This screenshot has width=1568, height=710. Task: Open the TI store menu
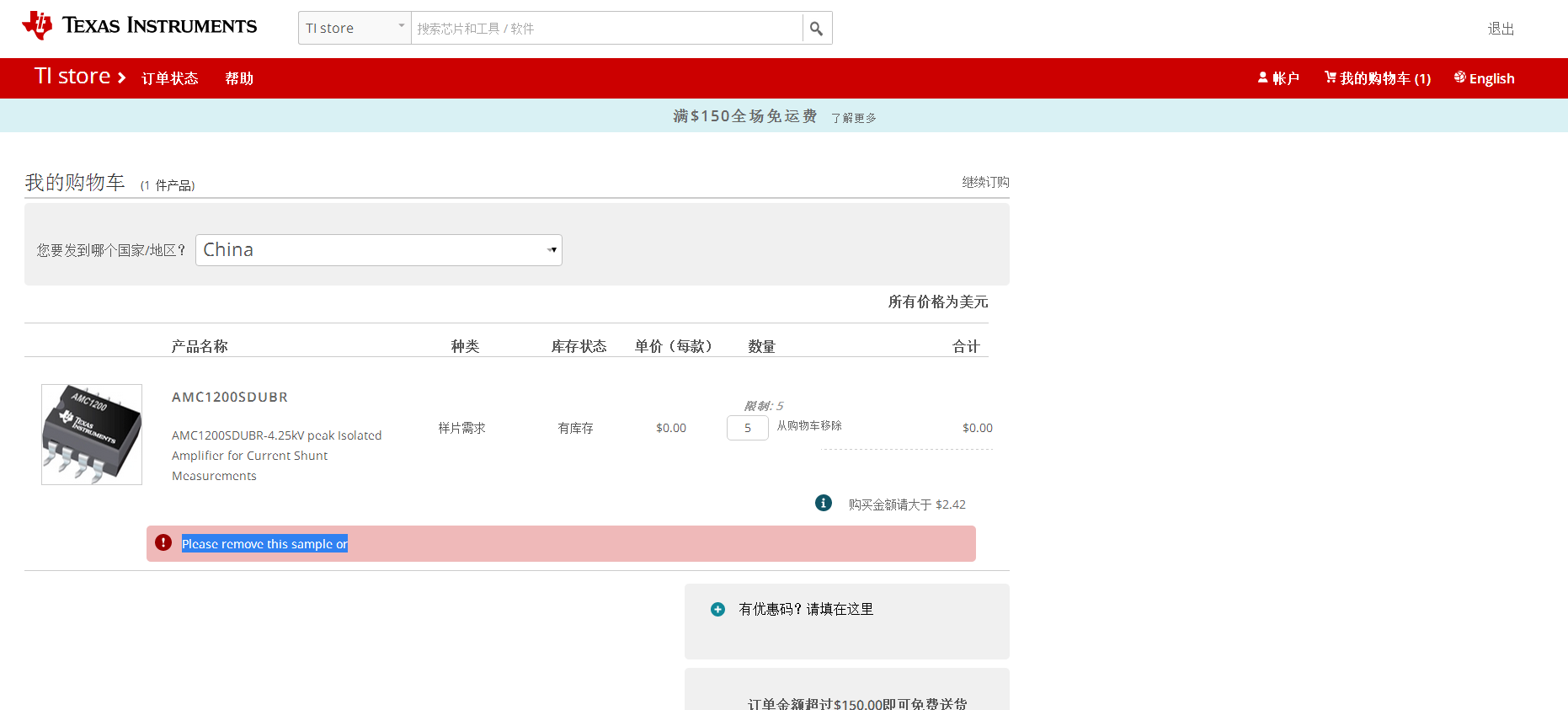pos(80,77)
